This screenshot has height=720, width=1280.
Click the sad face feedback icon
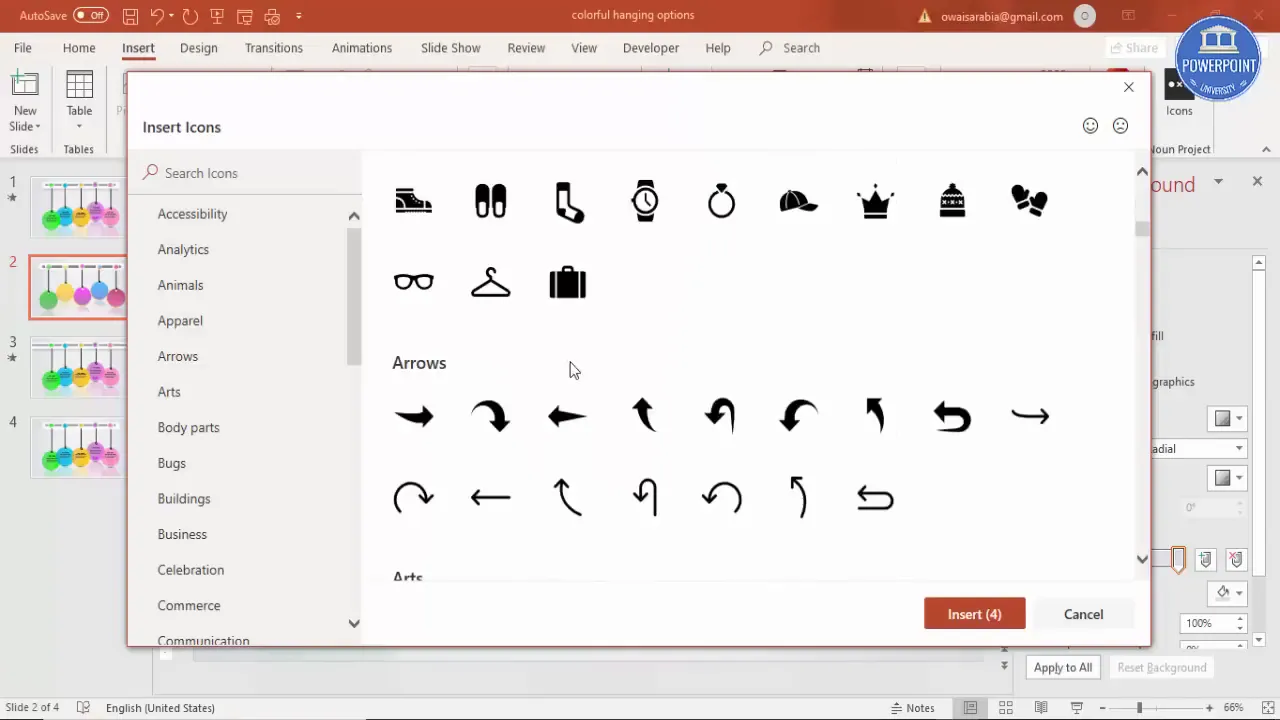pos(1120,126)
